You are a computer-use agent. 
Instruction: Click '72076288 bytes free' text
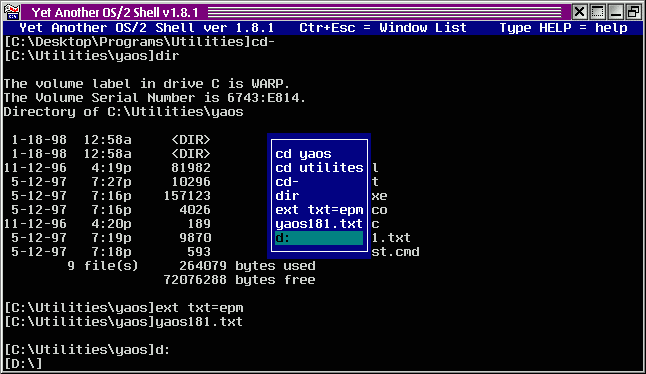239,280
